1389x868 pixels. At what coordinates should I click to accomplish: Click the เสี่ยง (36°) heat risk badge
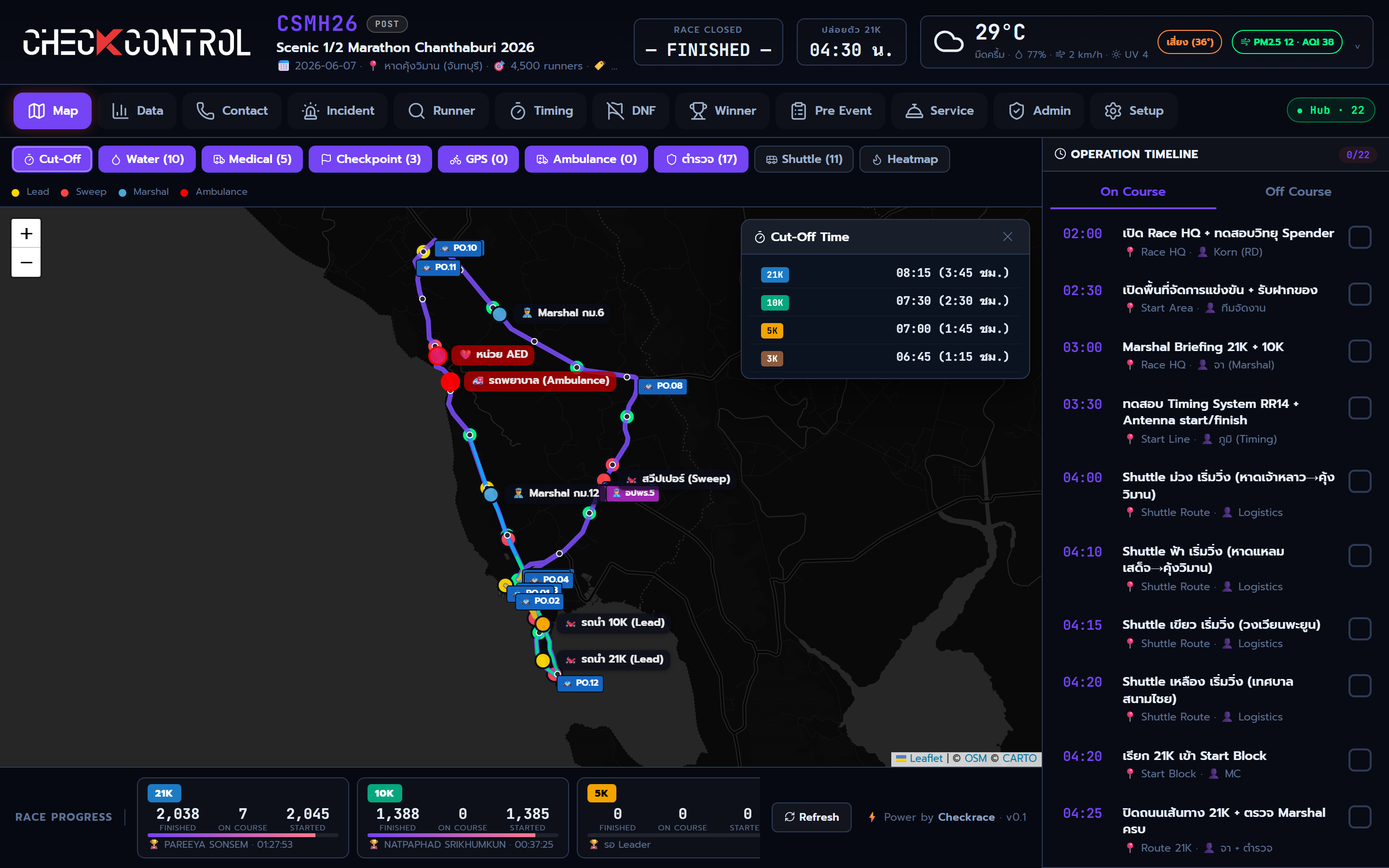click(x=1189, y=42)
